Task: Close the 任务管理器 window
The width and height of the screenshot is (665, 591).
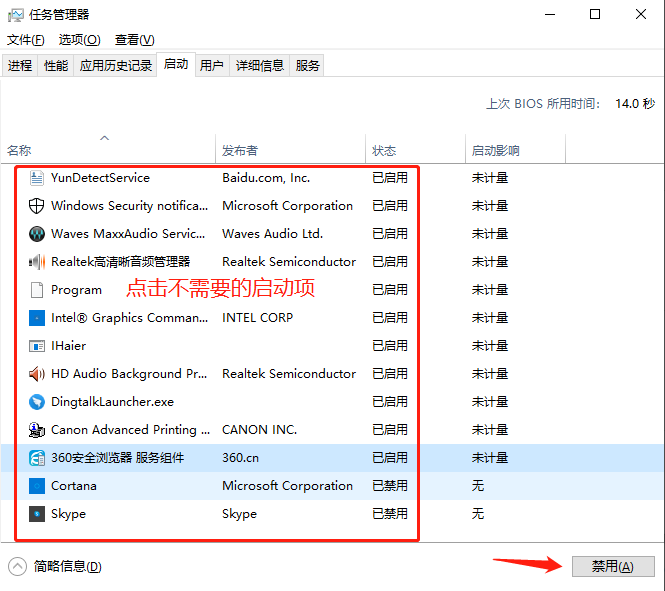Action: 641,14
